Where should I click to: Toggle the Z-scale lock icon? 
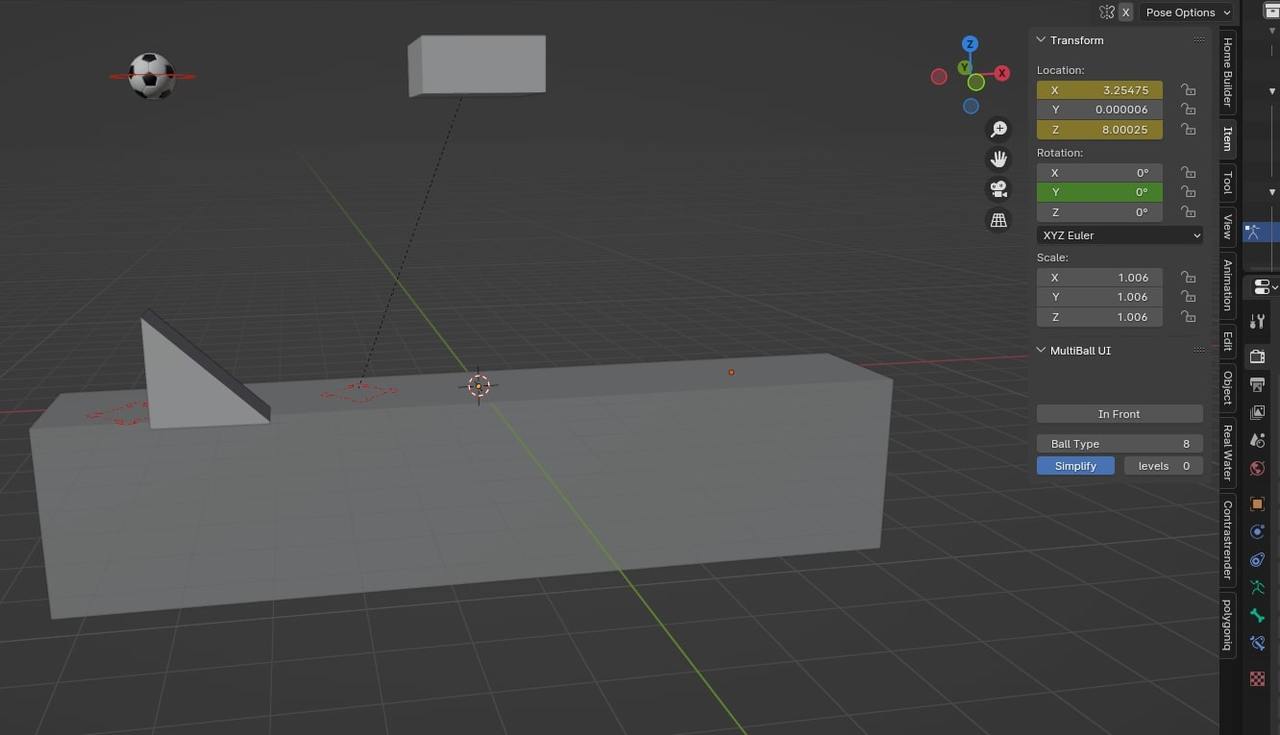[1188, 317]
